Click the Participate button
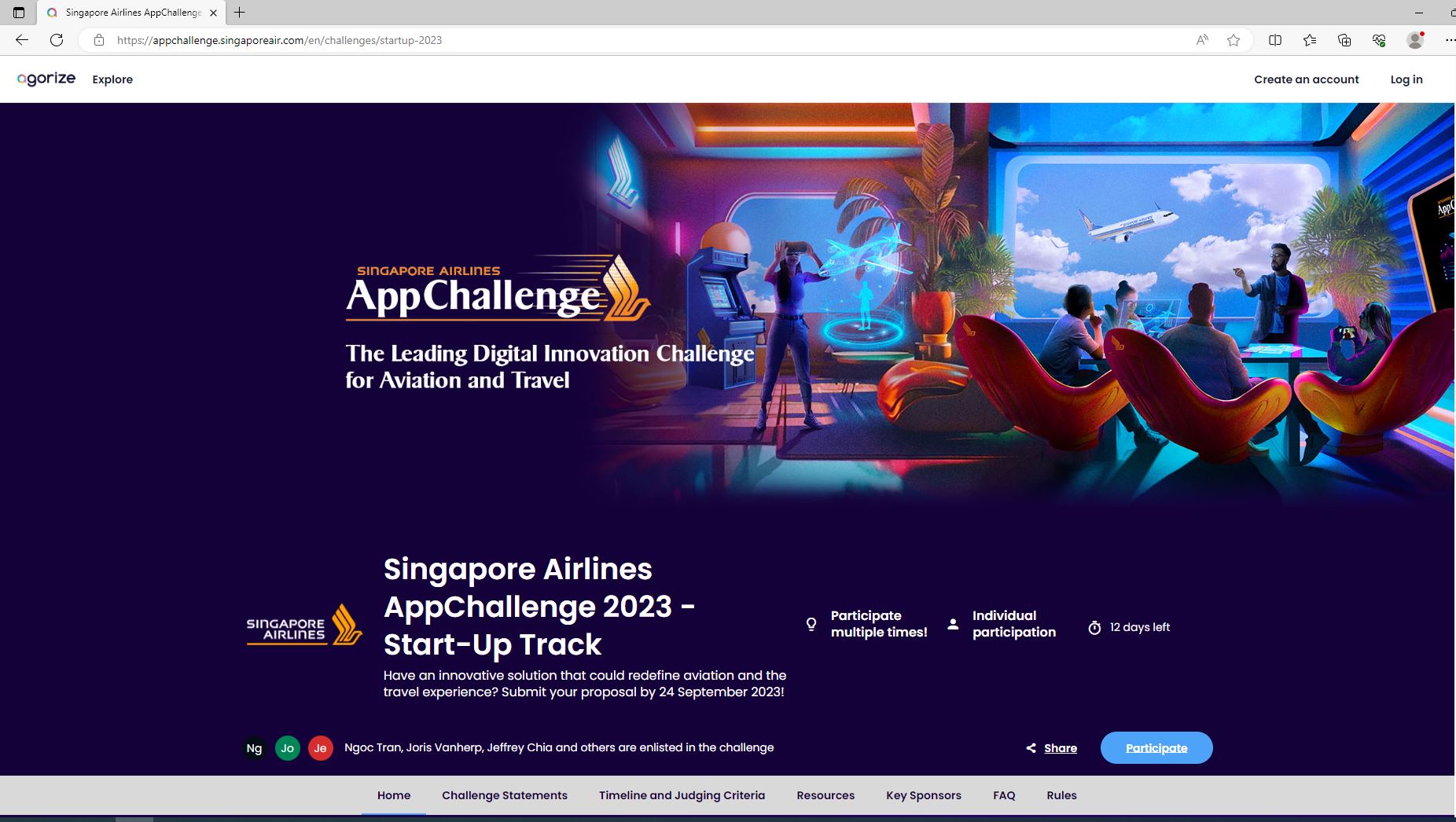 pyautogui.click(x=1156, y=747)
